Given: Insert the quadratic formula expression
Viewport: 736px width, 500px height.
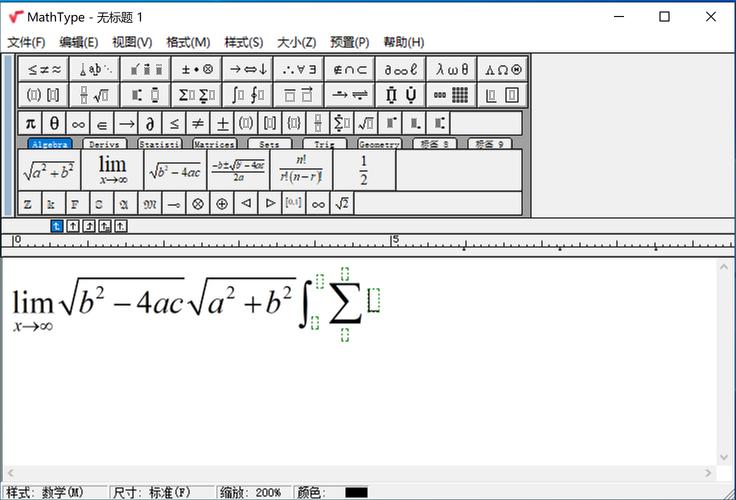Looking at the screenshot, I should point(238,170).
